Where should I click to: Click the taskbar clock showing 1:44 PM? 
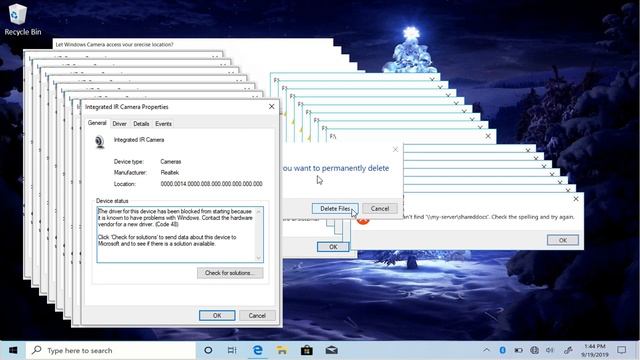[x=594, y=350]
